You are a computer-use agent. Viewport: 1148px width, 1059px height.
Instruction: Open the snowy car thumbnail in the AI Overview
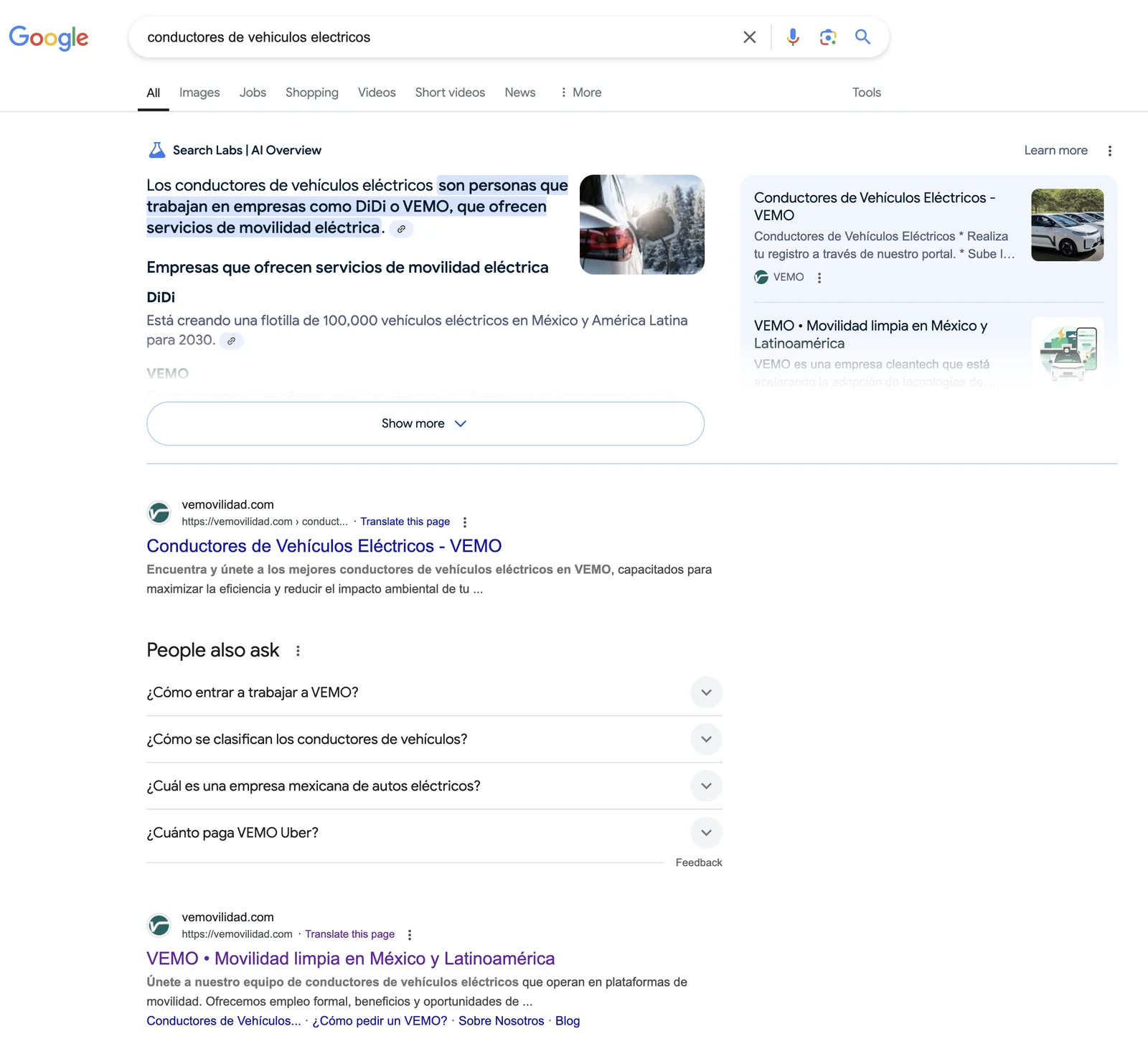click(x=642, y=224)
